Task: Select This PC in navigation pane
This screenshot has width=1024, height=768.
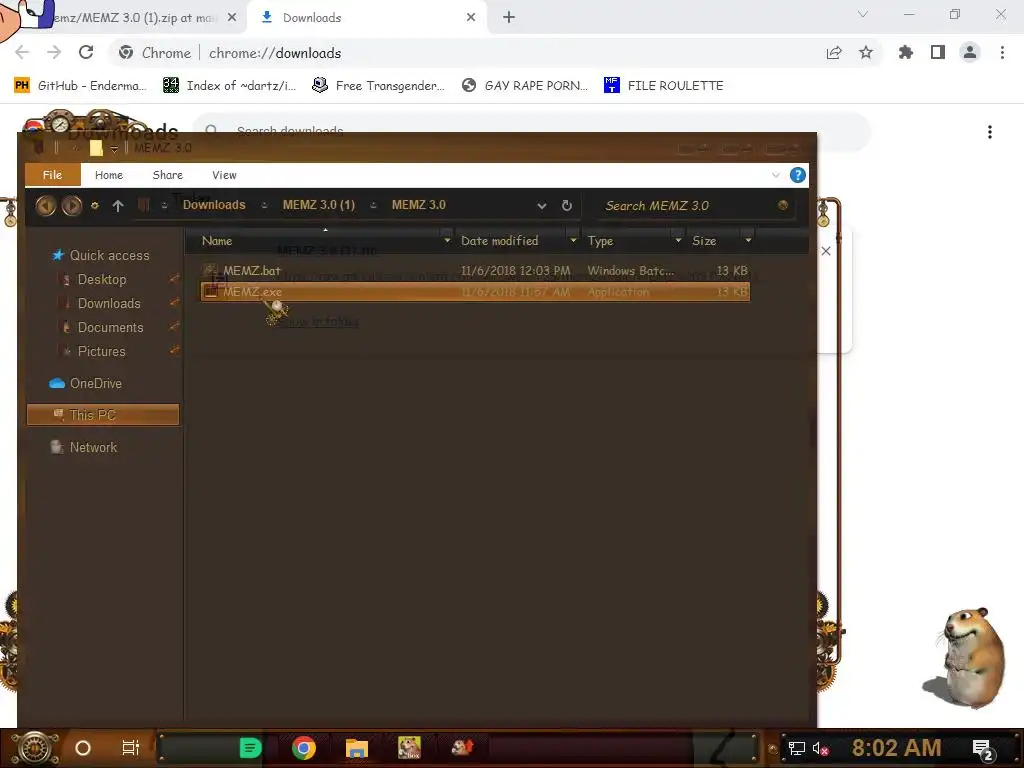Action: [x=103, y=415]
